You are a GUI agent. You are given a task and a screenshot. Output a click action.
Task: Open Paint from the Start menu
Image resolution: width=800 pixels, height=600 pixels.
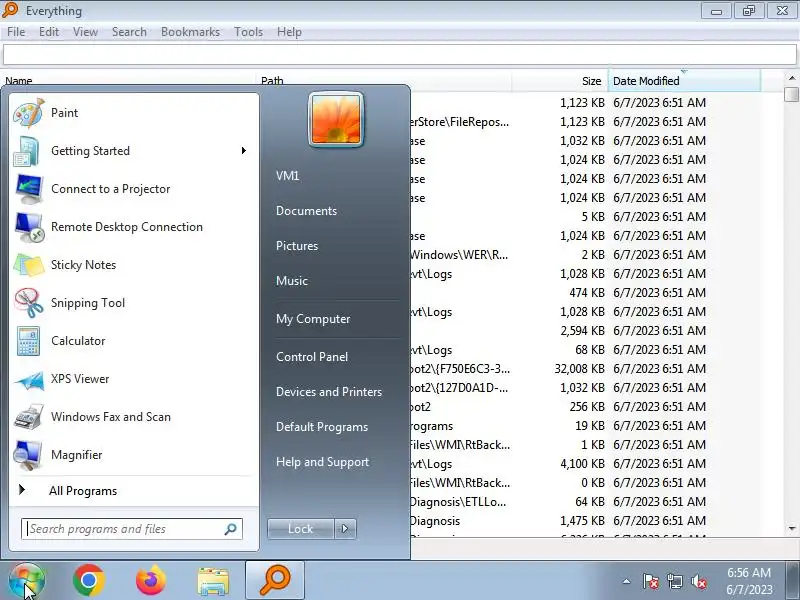pyautogui.click(x=133, y=113)
